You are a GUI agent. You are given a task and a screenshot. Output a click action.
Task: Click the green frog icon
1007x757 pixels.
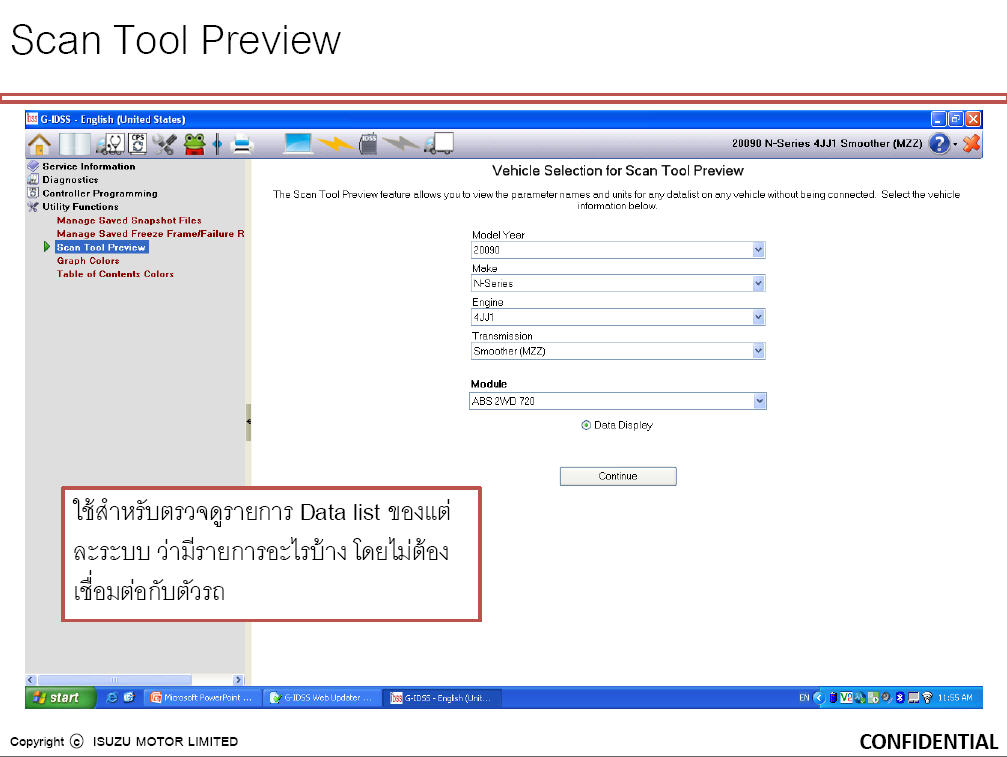click(x=194, y=144)
